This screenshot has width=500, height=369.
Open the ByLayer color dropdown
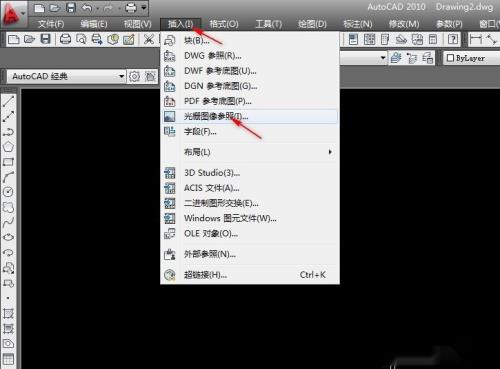click(x=472, y=58)
